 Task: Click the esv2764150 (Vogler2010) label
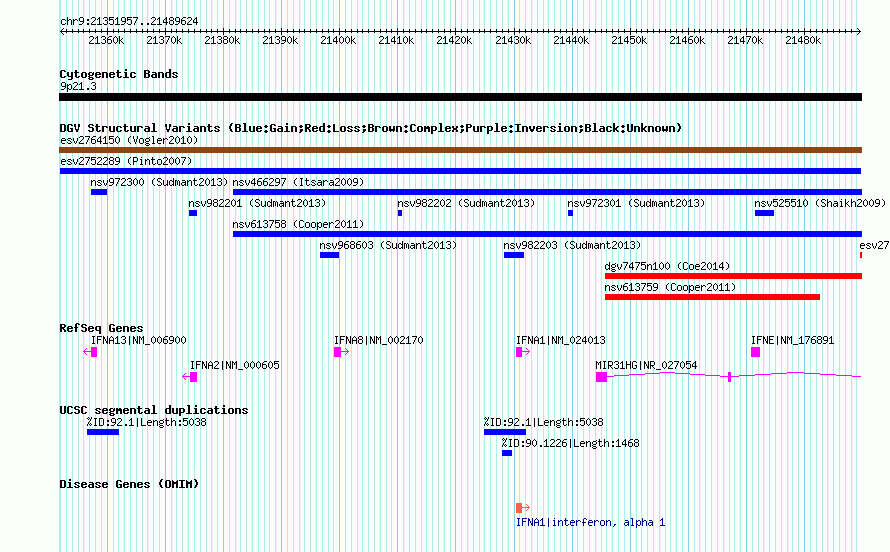[x=129, y=140]
